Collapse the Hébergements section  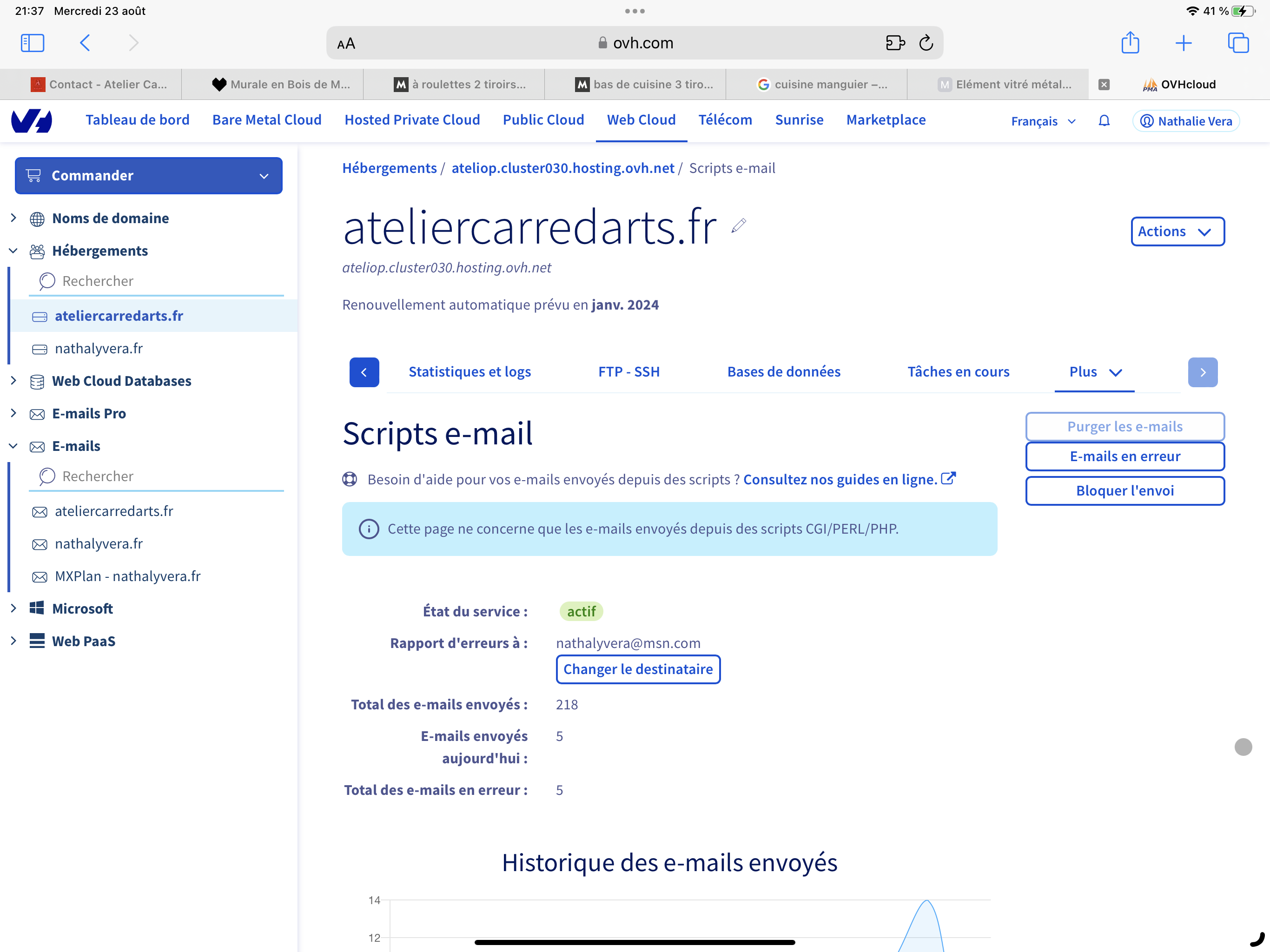14,251
